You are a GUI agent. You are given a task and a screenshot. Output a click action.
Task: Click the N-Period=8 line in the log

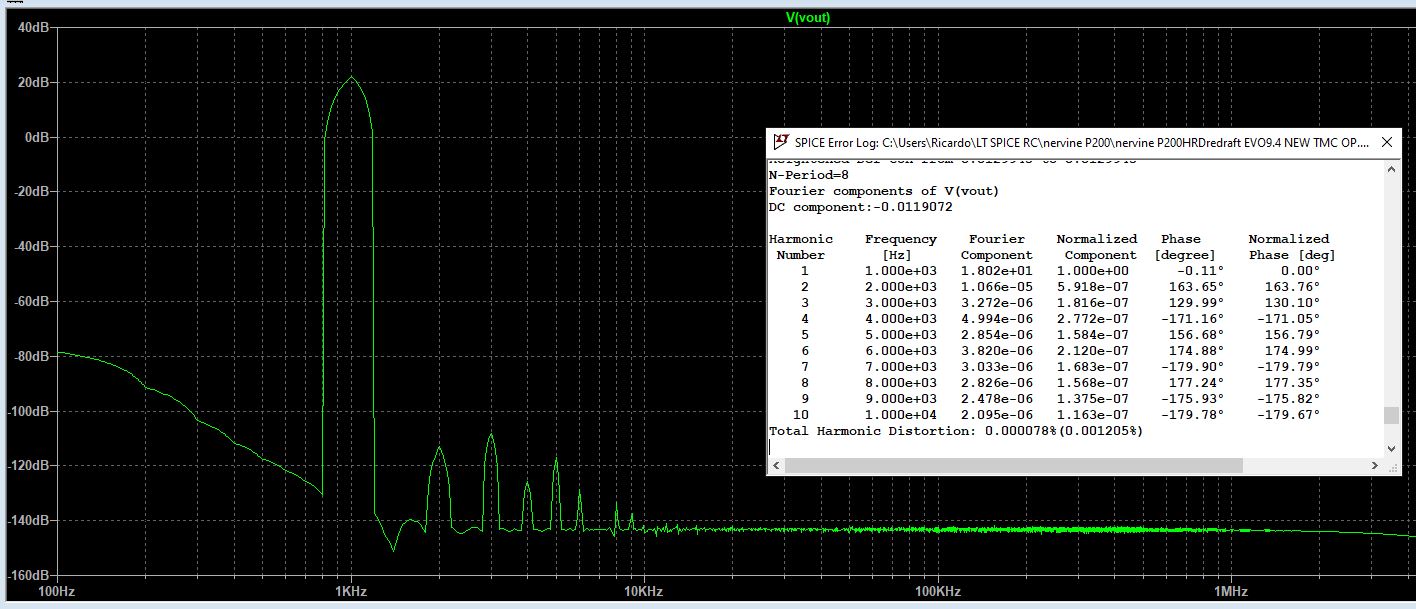(809, 175)
